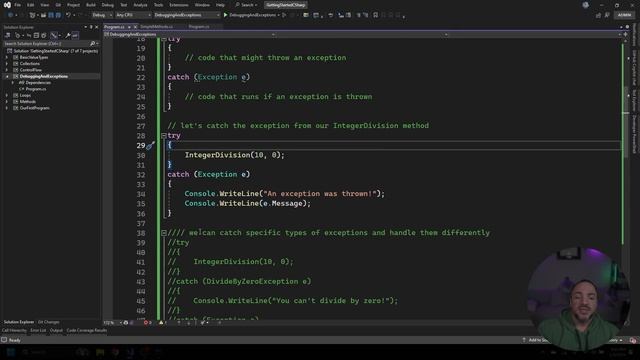Click the account profile avatar icon

click(586, 5)
